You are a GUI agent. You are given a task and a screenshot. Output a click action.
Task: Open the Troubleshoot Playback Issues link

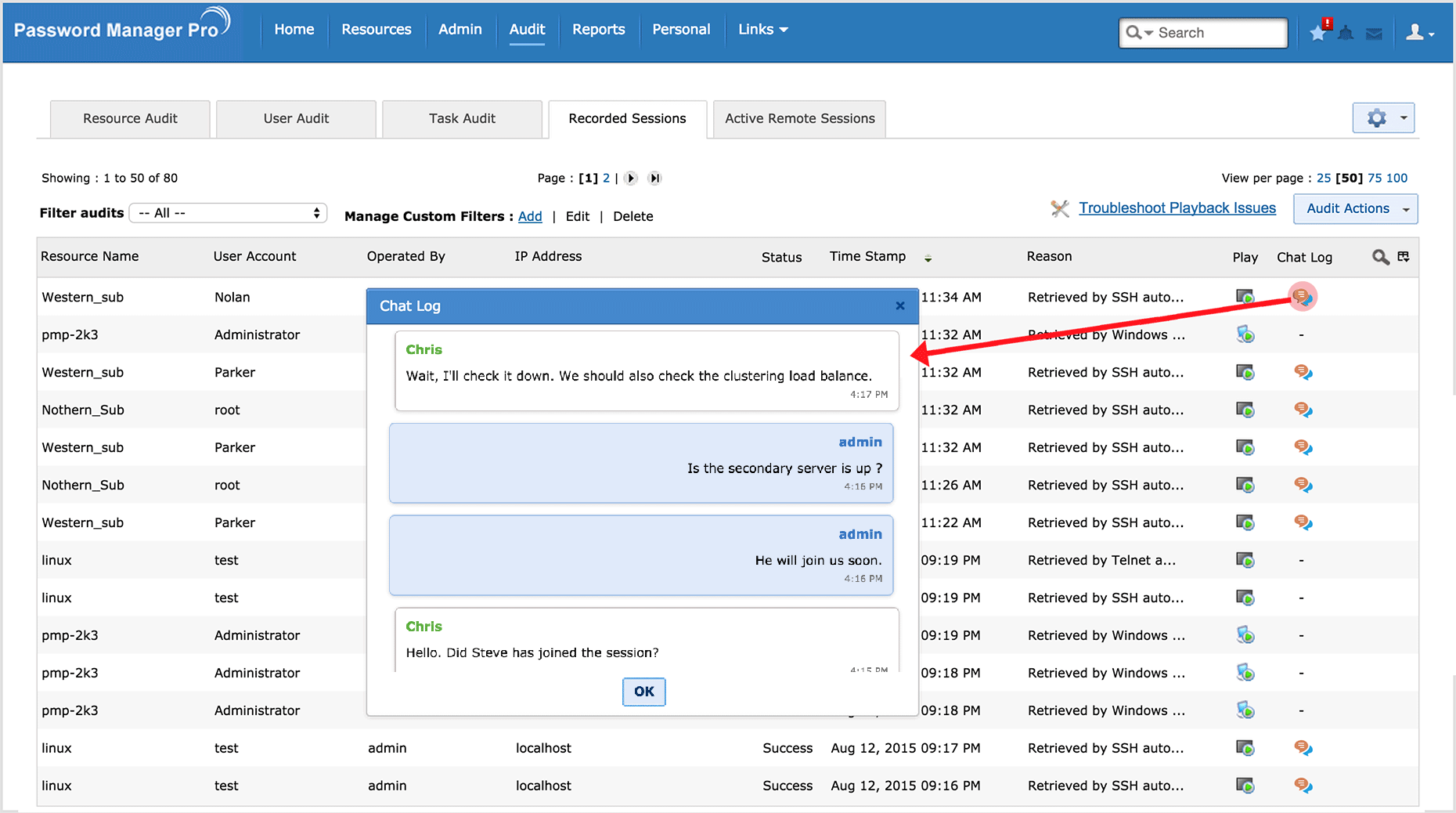pyautogui.click(x=1177, y=208)
